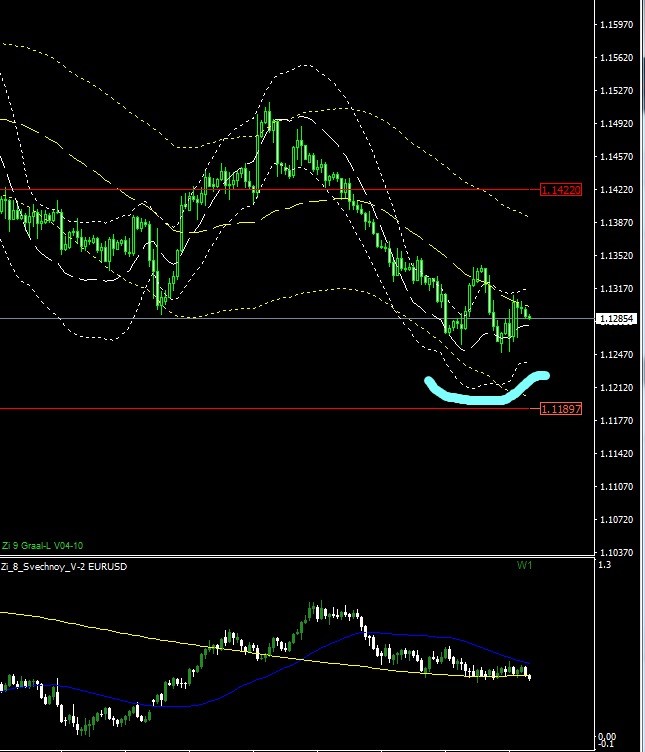Select the current price label 1.12854
The height and width of the screenshot is (752, 645).
coord(616,319)
